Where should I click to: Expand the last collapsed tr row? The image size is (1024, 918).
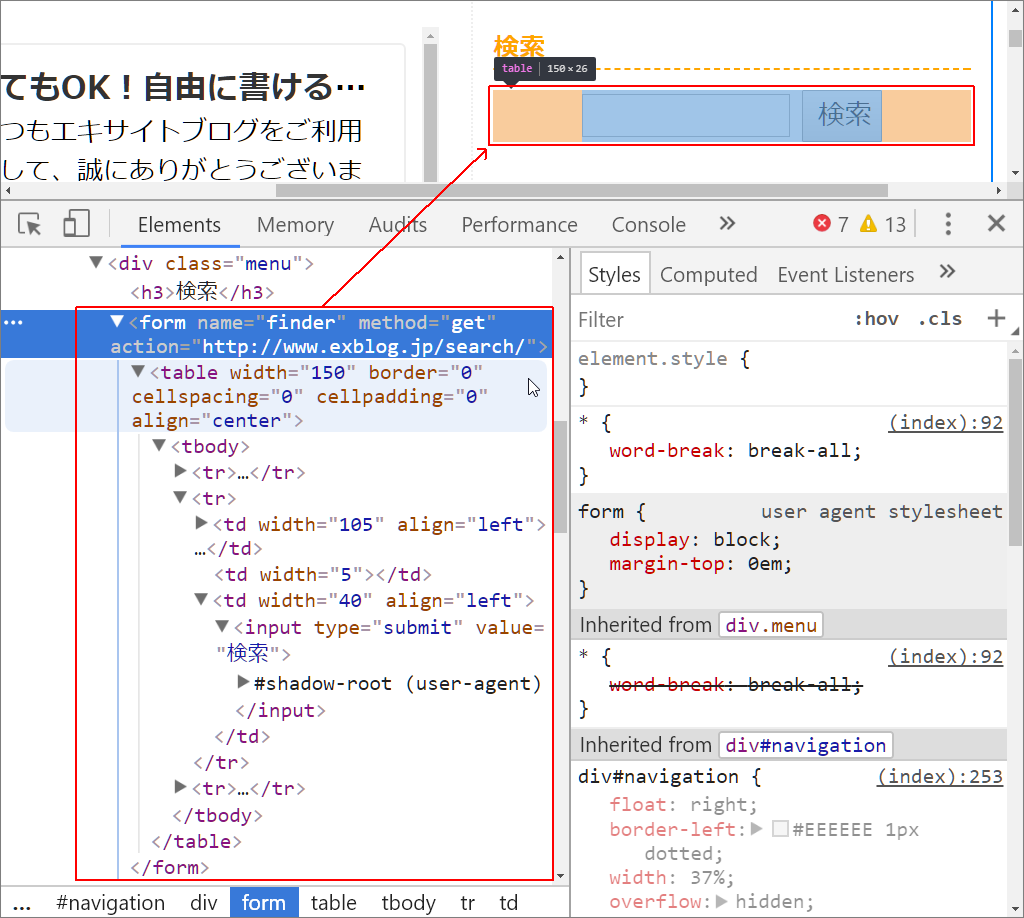[181, 787]
